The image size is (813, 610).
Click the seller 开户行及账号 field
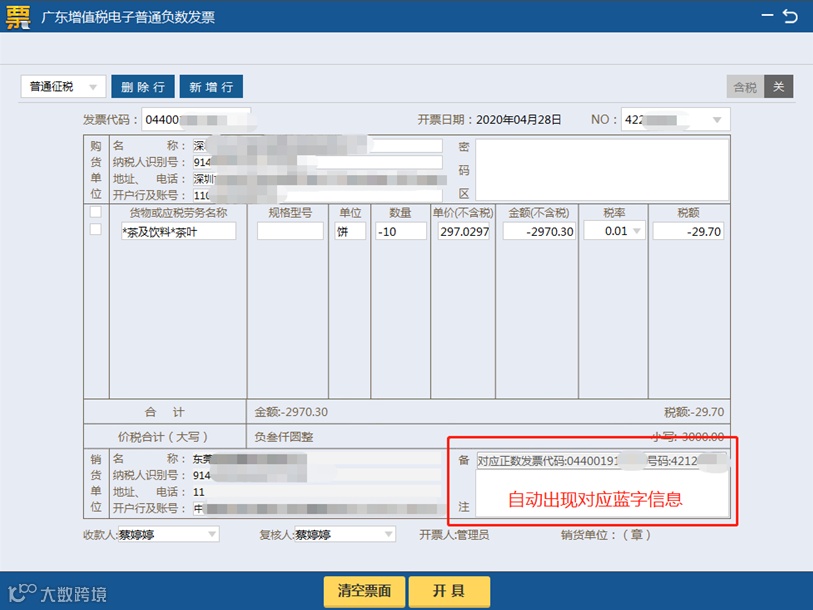tap(317, 509)
